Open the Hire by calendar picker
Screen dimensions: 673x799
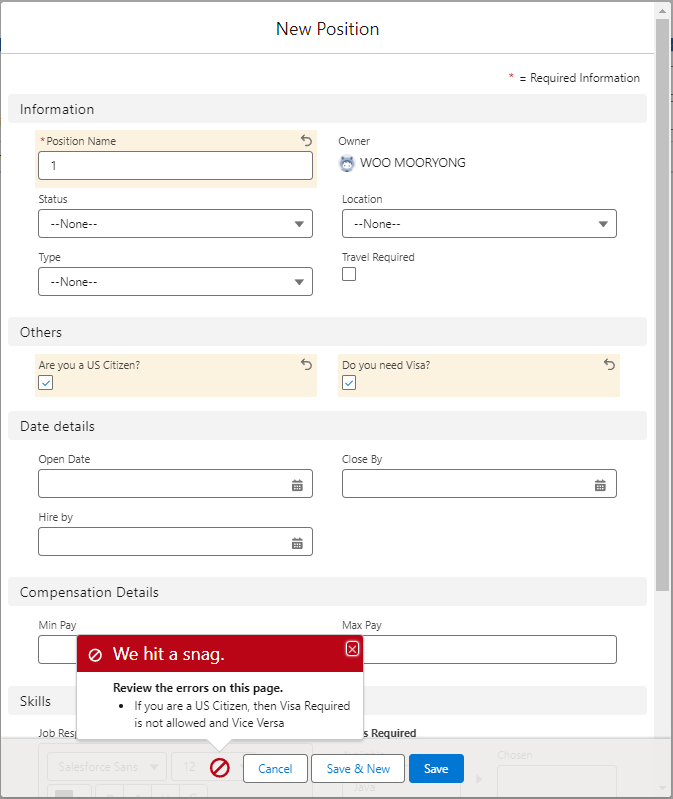(297, 543)
